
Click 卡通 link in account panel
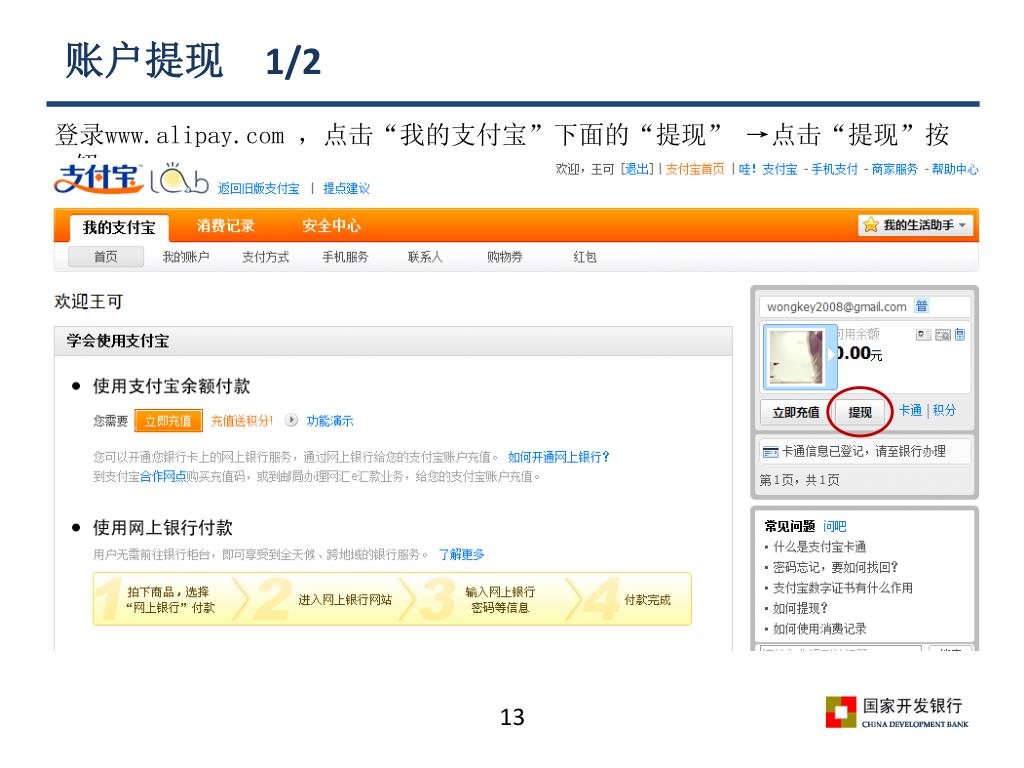[x=910, y=410]
